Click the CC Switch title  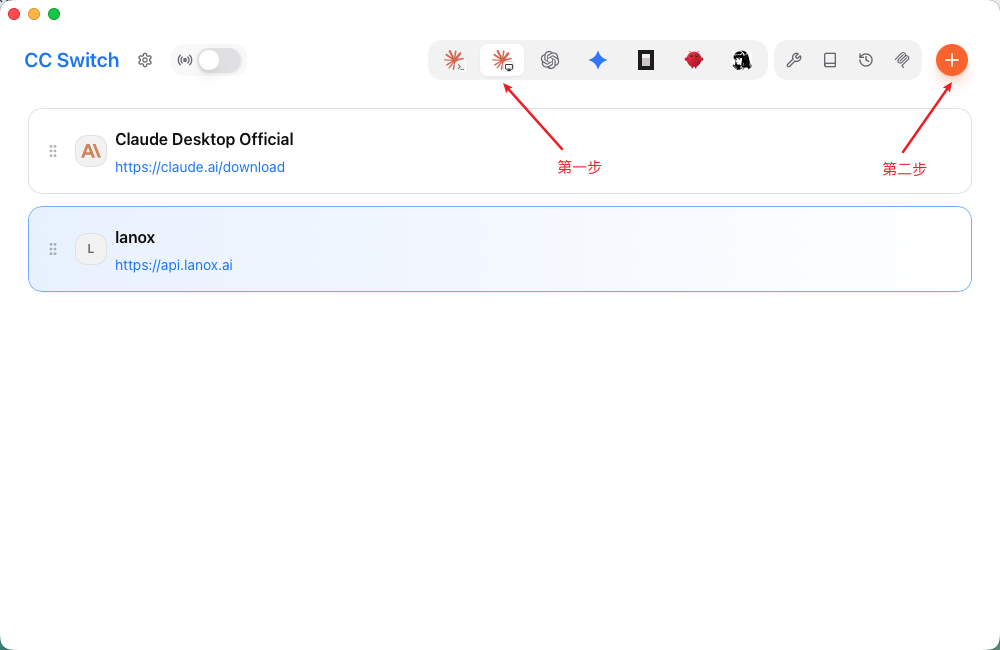pos(71,60)
